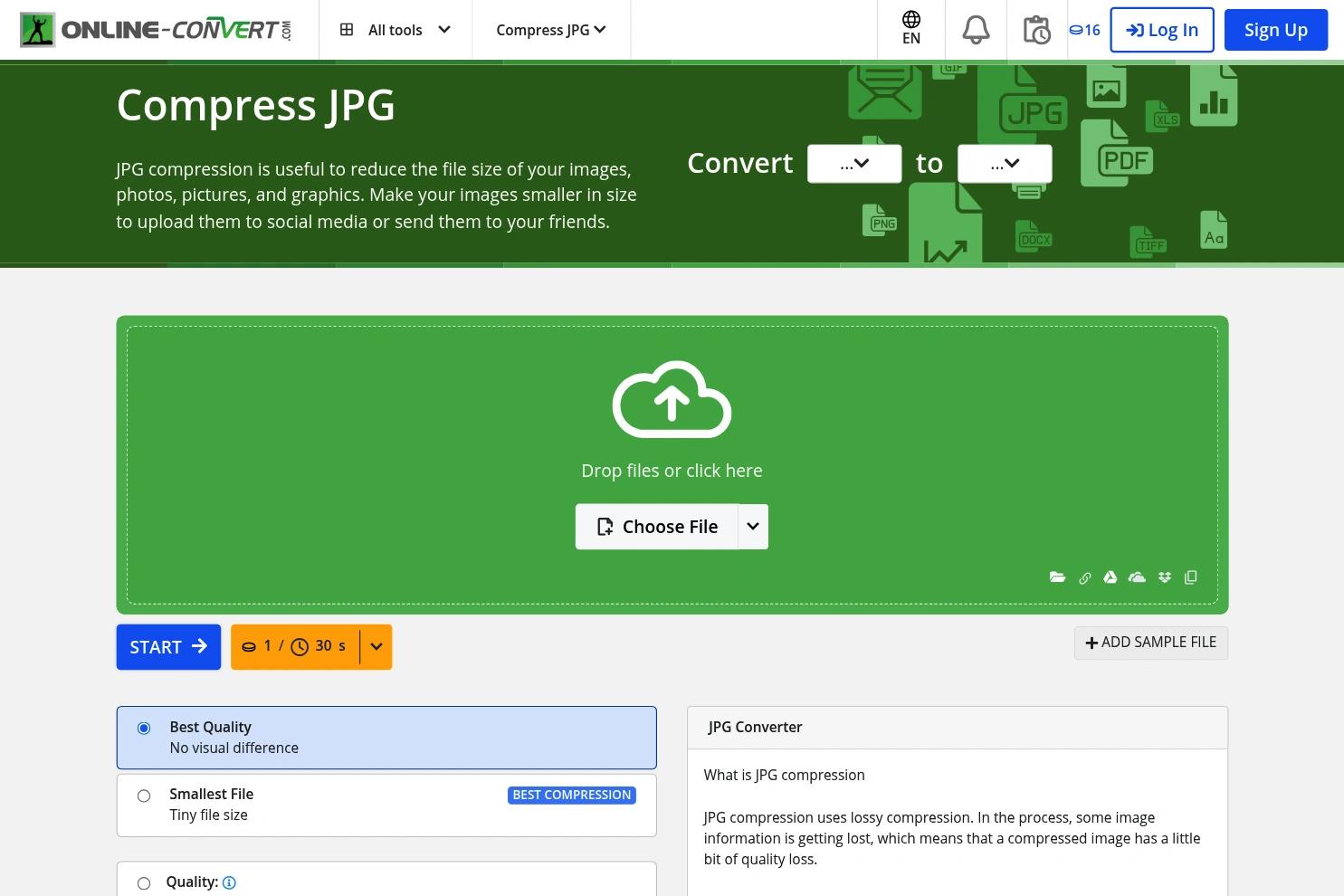Screen dimensions: 1344x896
Task: Click the Online-Convert logo
Action: (x=156, y=30)
